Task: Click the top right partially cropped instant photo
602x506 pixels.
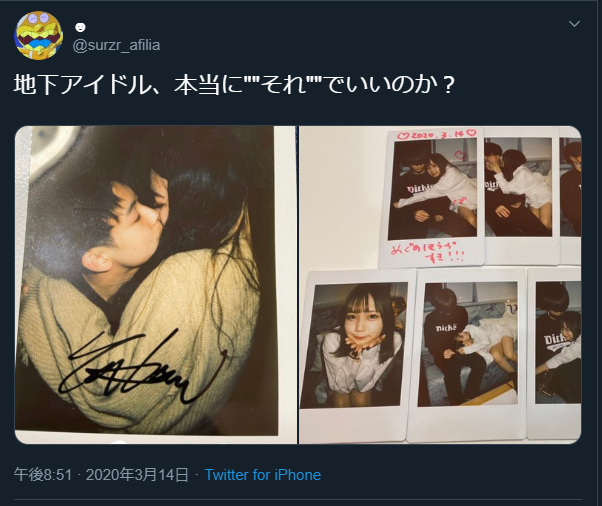Action: (570, 196)
